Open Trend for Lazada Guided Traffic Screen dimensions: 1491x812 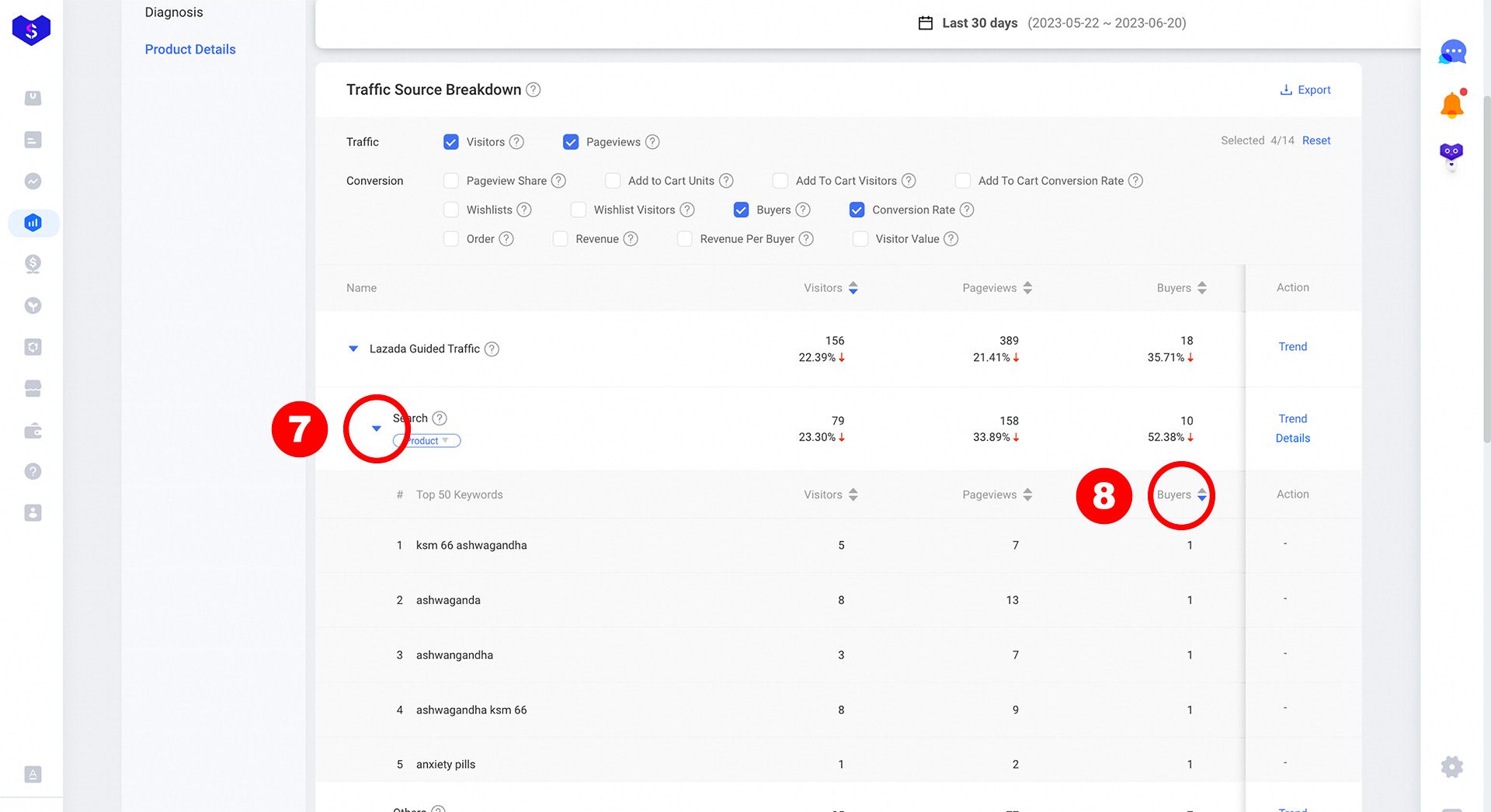point(1293,347)
